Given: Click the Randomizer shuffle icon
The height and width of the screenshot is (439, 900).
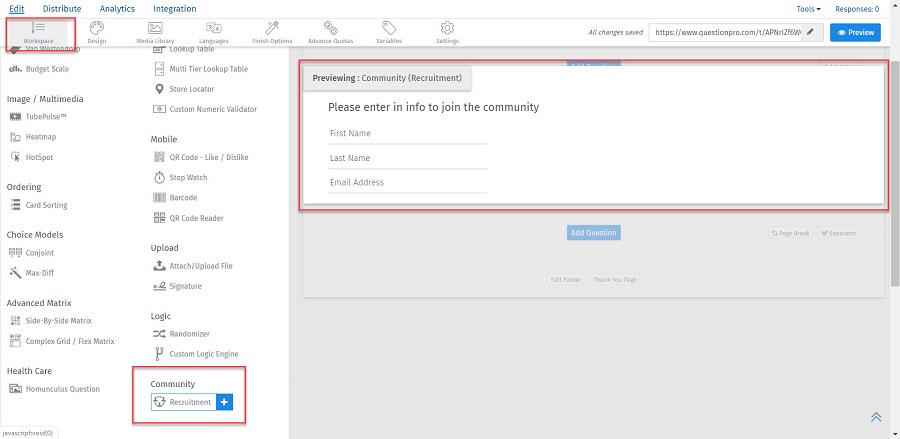Looking at the screenshot, I should tap(160, 334).
